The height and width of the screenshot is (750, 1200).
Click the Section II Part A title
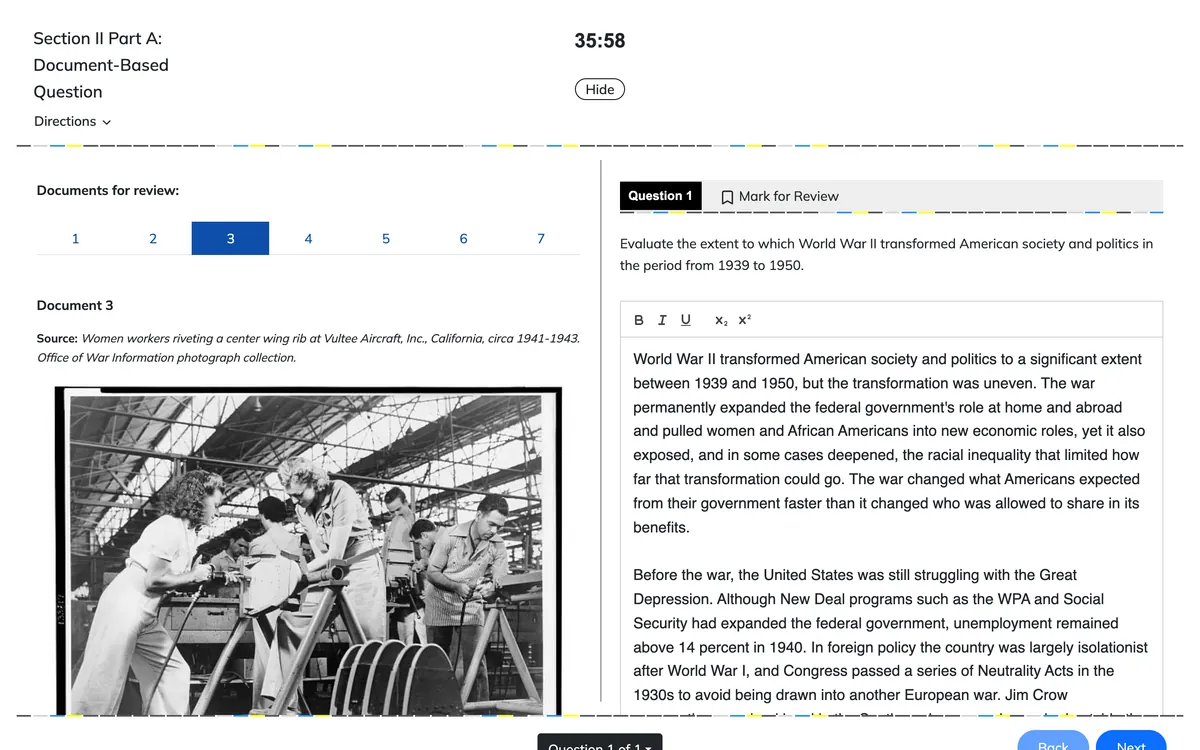[101, 65]
